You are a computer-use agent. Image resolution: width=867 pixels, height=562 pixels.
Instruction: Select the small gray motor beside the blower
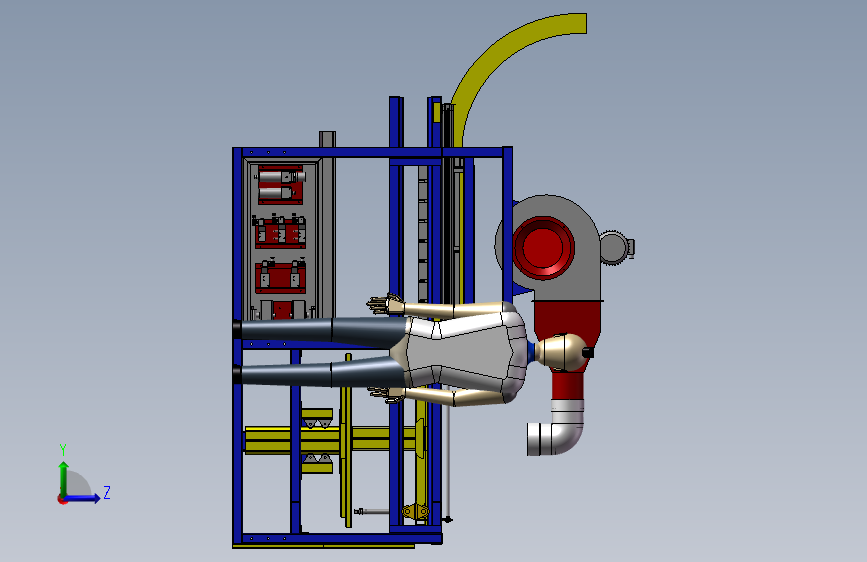pyautogui.click(x=616, y=247)
